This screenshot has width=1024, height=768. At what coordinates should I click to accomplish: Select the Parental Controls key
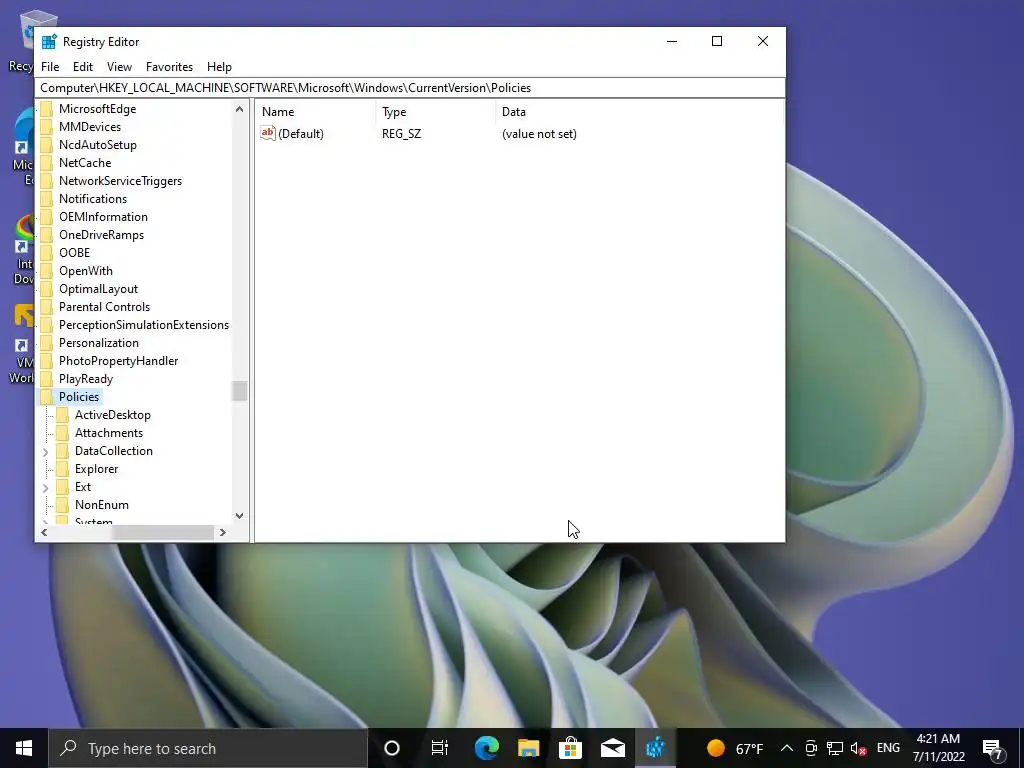point(104,307)
